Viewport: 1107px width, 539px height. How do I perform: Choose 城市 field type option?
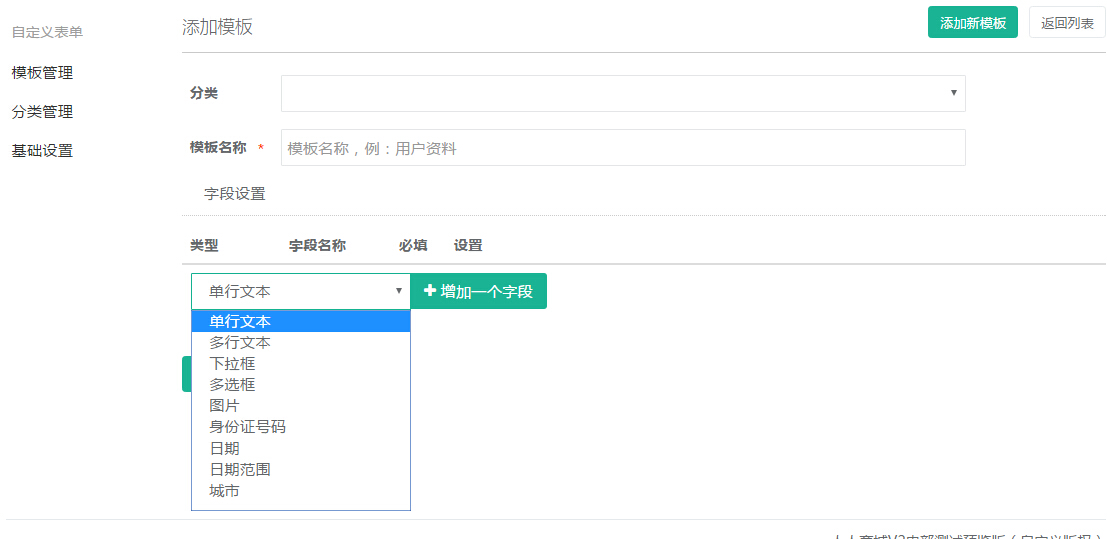tap(224, 491)
